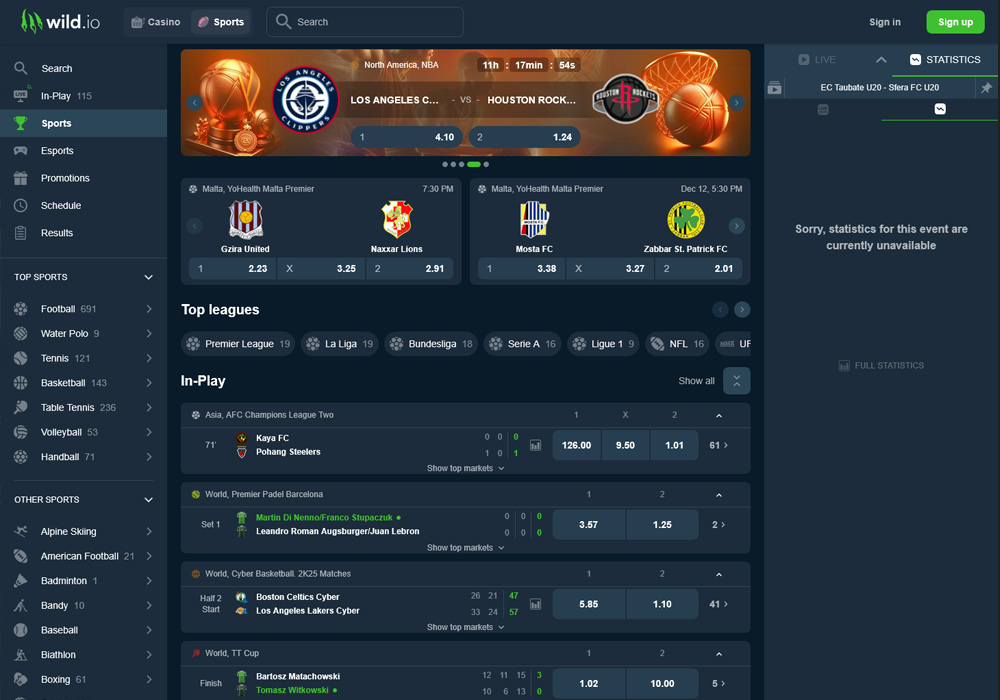Open FULL STATISTICS link
Screen dimensions: 1000x700
tap(881, 365)
